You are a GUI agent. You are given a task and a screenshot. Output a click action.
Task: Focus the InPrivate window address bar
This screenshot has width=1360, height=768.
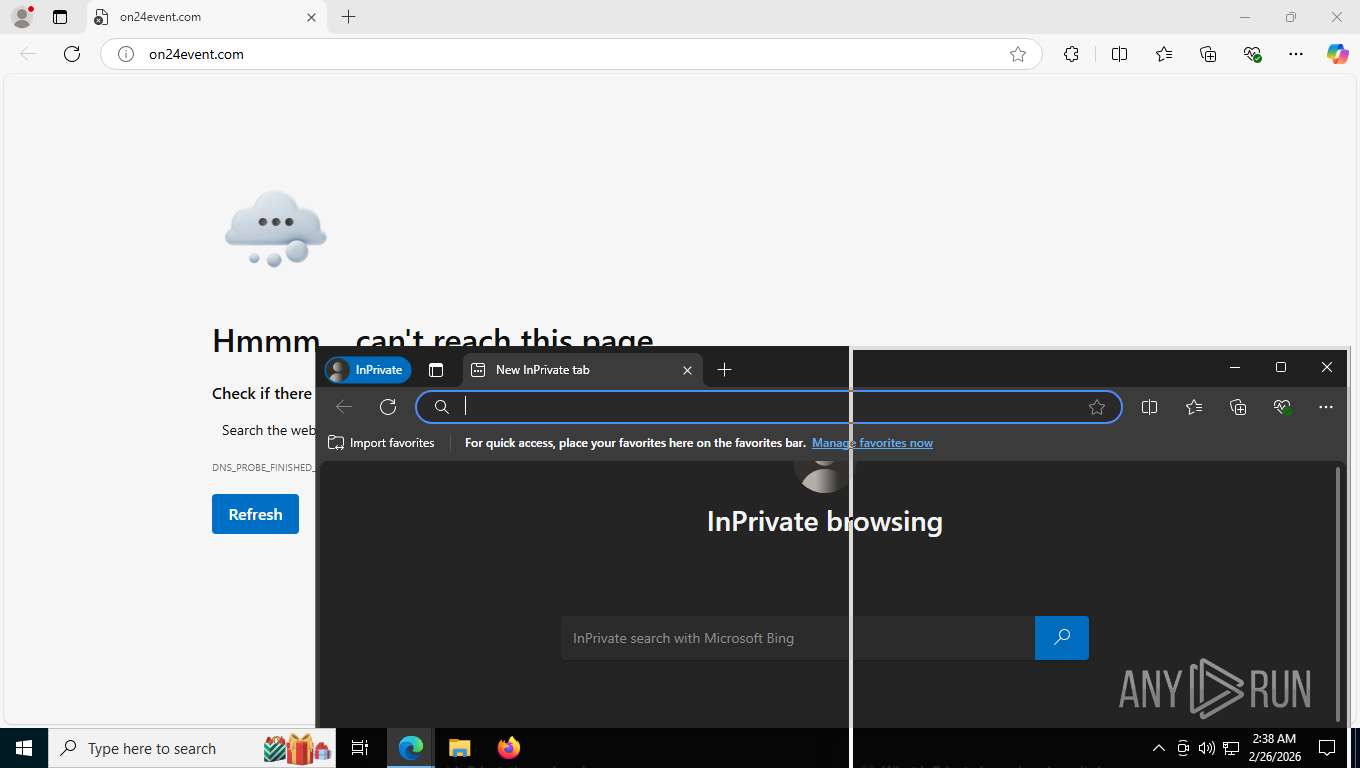[x=770, y=407]
